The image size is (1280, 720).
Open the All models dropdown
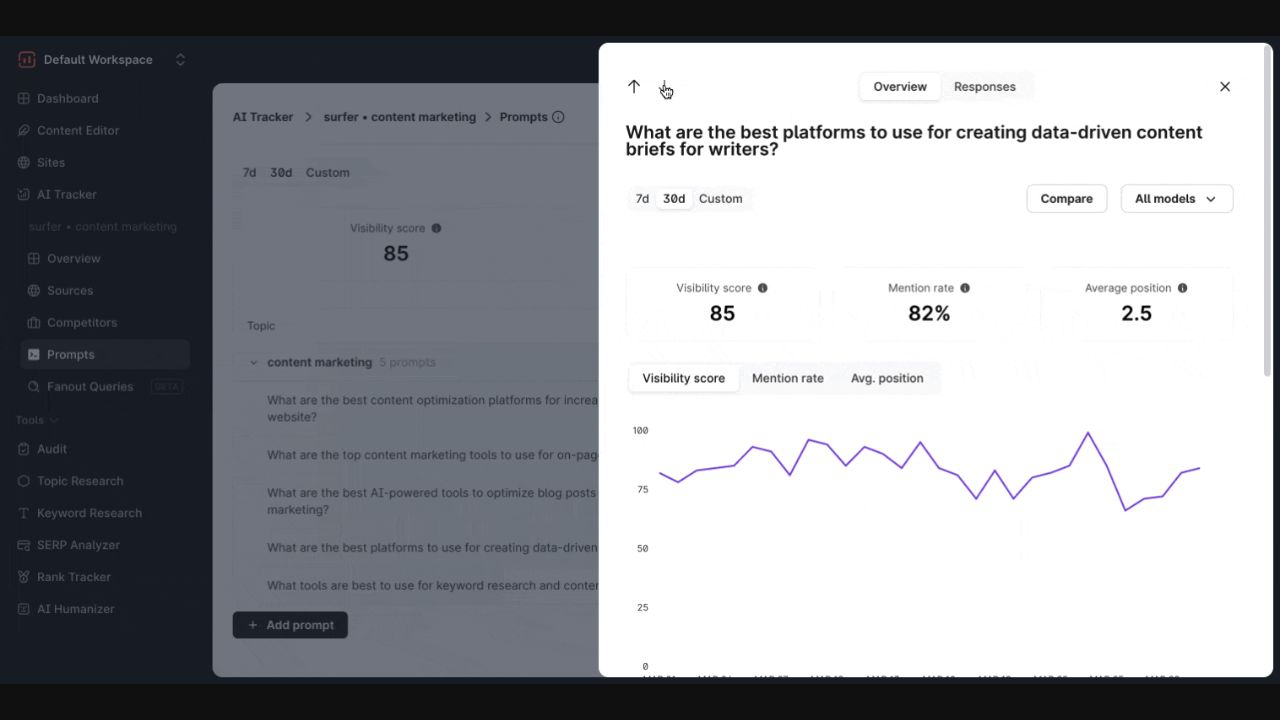(x=1177, y=199)
